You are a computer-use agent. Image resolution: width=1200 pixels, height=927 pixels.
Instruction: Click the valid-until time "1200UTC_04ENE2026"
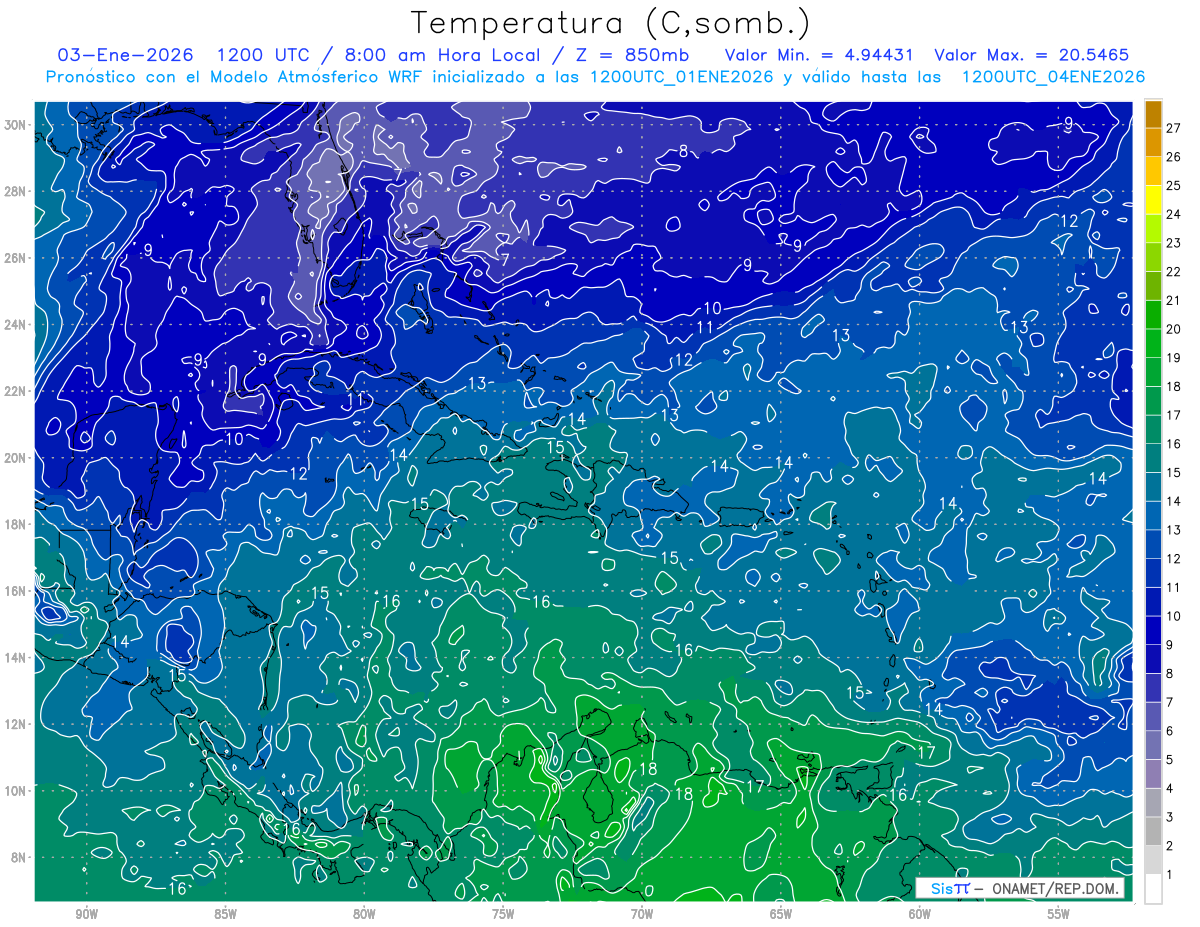1053,76
